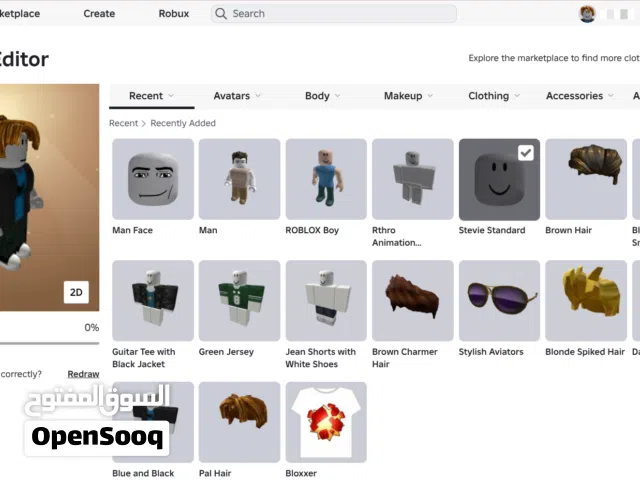Click the Redraw link
The height and width of the screenshot is (480, 640).
point(83,374)
